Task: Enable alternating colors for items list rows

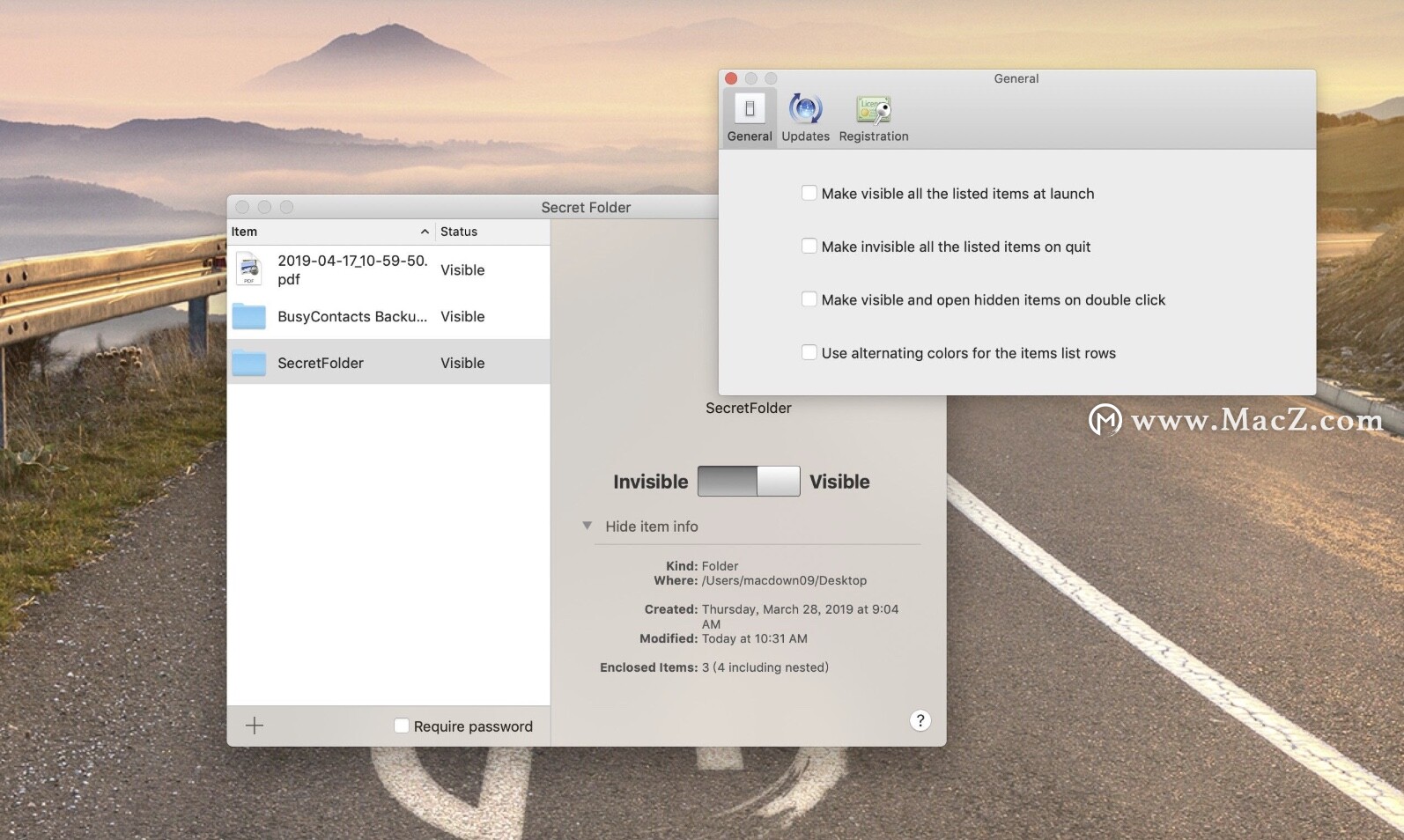Action: coord(809,352)
